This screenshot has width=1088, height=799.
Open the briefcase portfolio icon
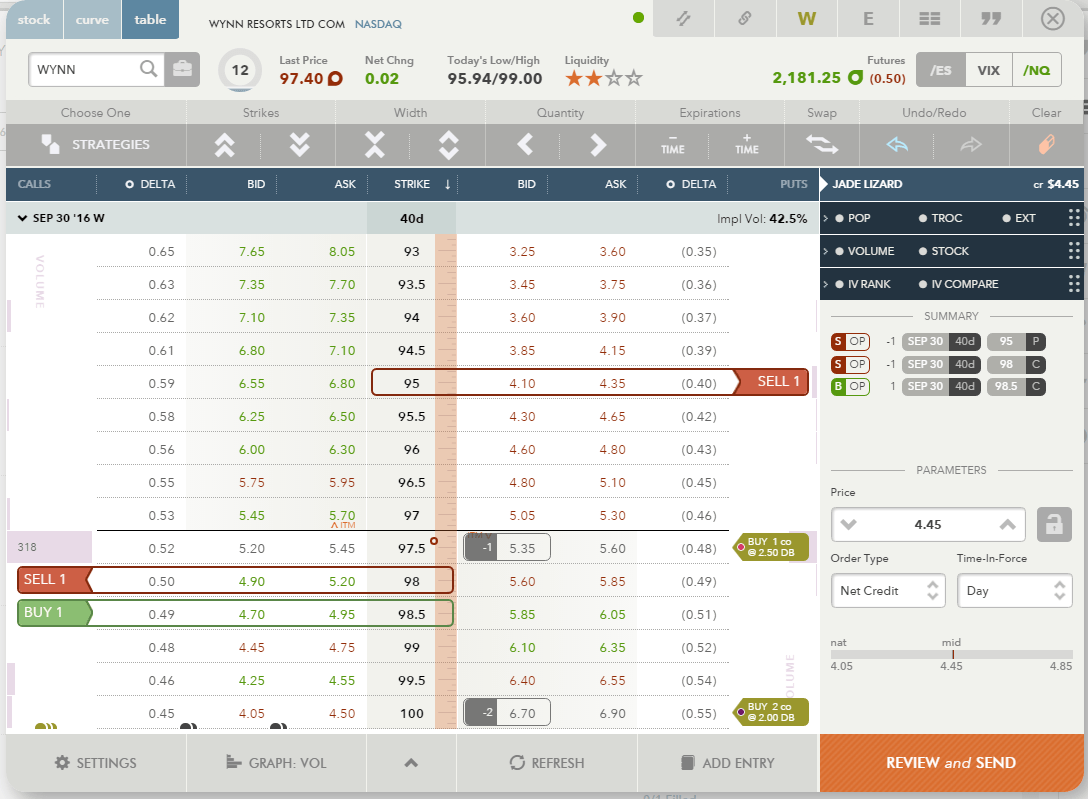pos(182,69)
